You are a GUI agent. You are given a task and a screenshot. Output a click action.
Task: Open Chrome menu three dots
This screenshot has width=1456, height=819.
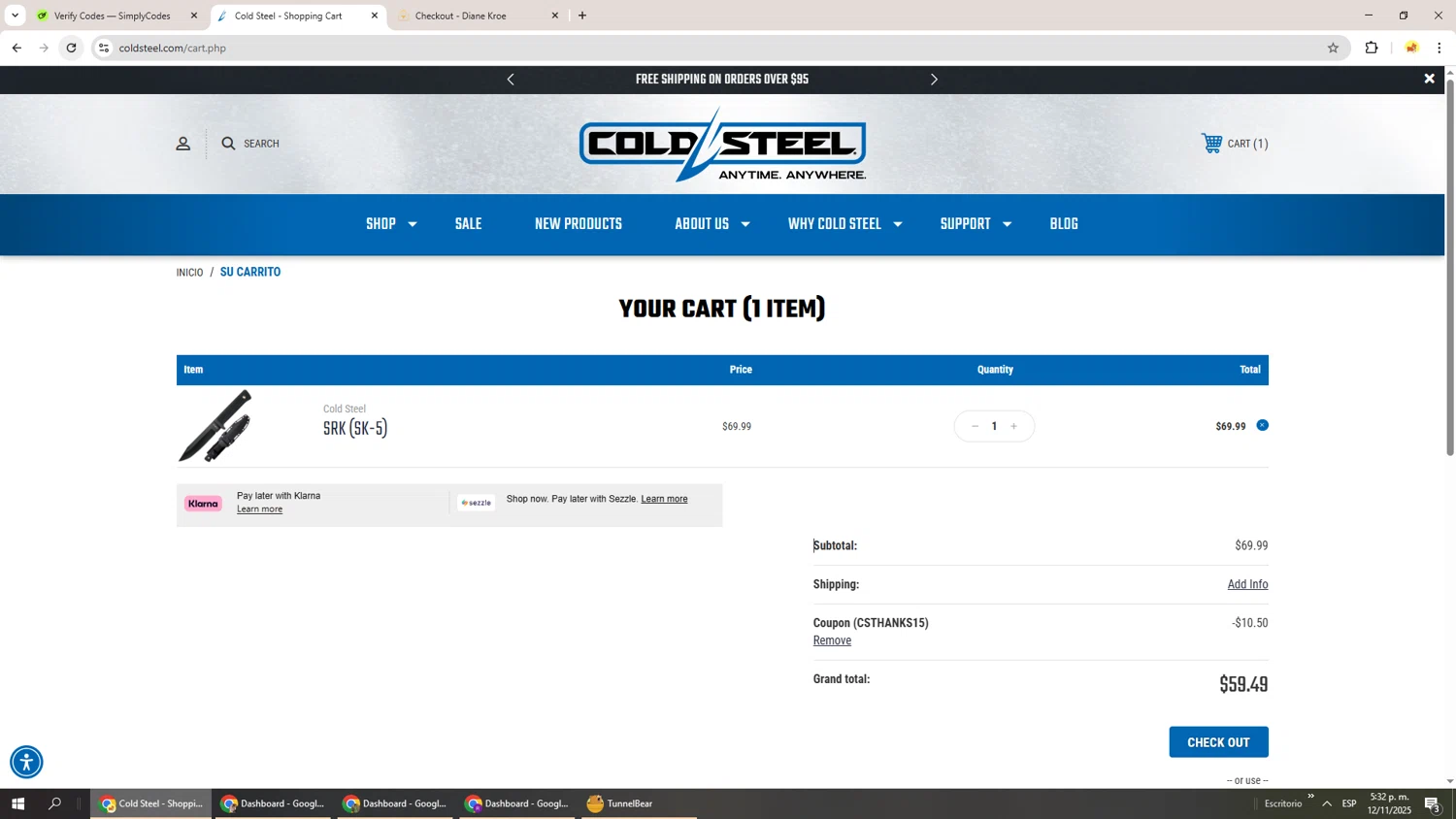click(1439, 48)
